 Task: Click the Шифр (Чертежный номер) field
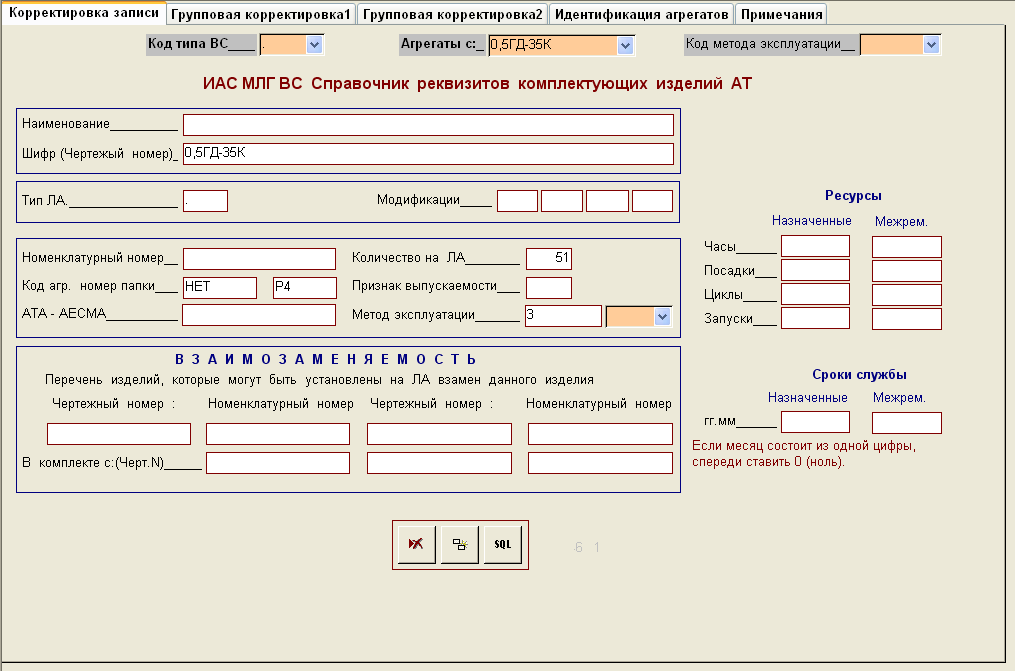pos(428,153)
